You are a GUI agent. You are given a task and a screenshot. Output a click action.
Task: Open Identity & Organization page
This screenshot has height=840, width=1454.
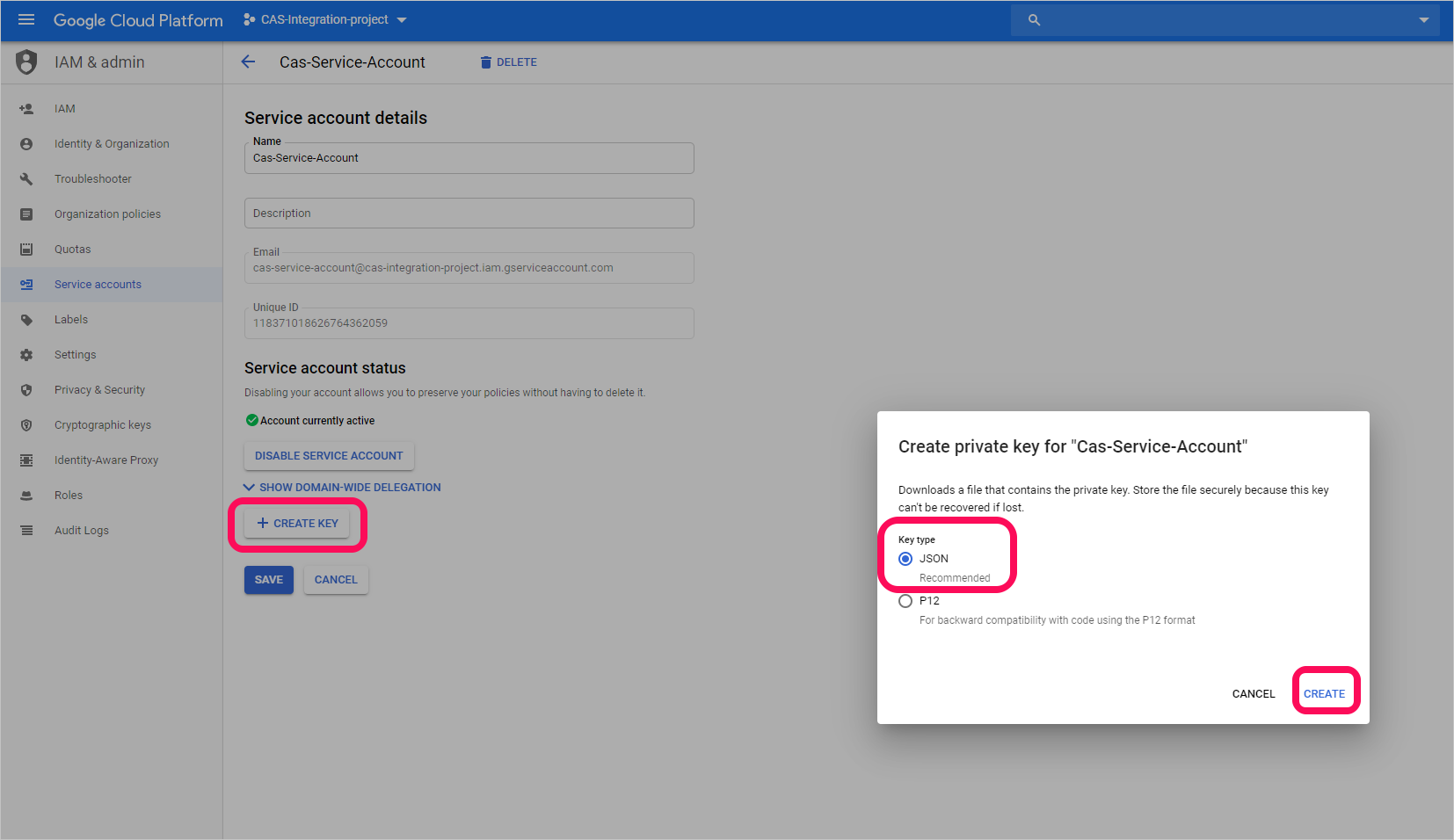(112, 144)
